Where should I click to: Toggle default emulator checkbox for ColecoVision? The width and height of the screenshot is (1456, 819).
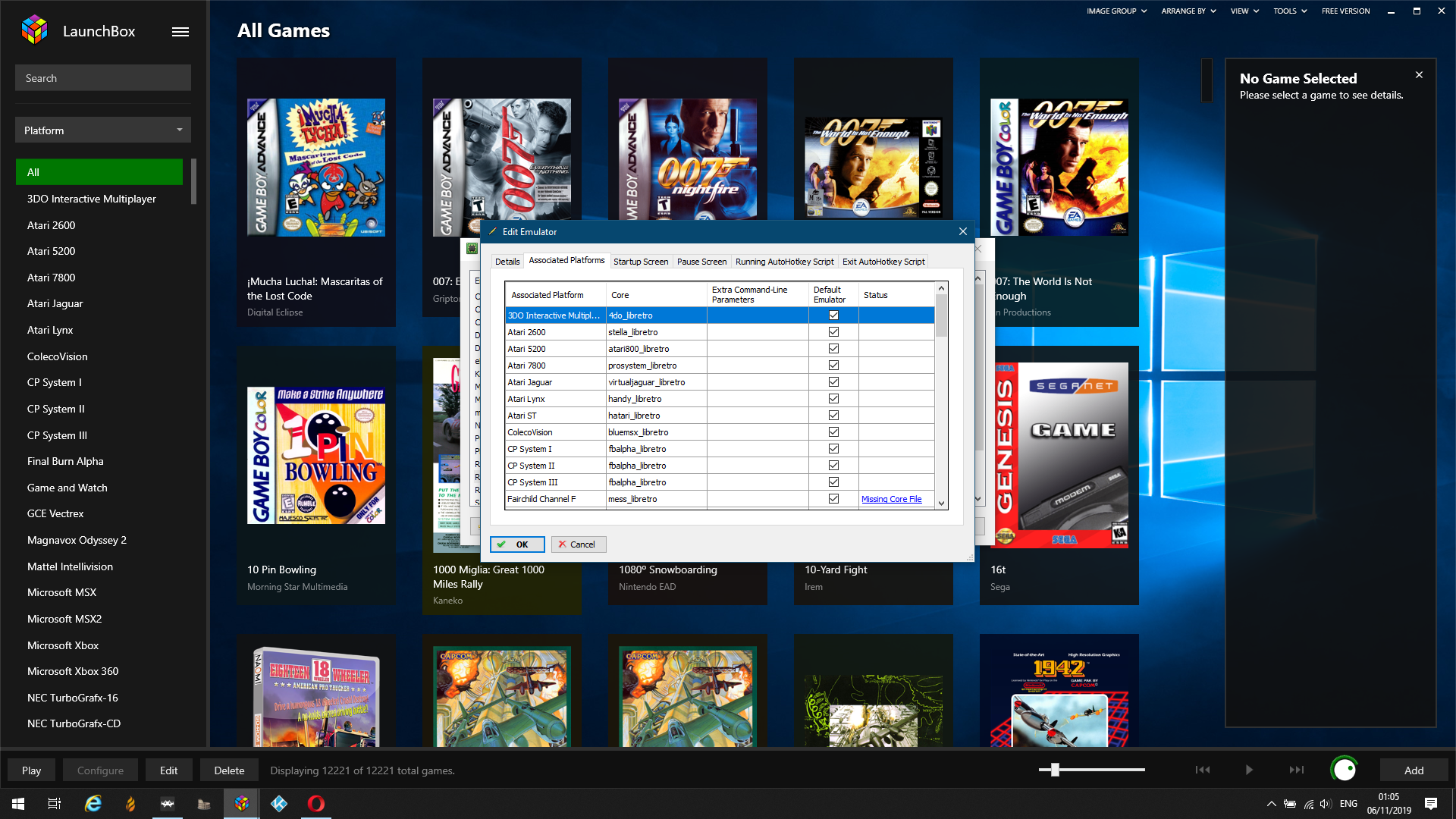(833, 432)
